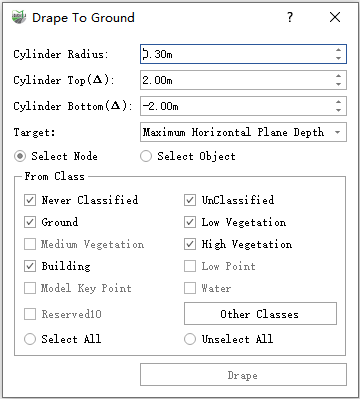Uncheck the Low Vegetation checkbox
Image resolution: width=360 pixels, height=399 pixels.
coord(190,222)
